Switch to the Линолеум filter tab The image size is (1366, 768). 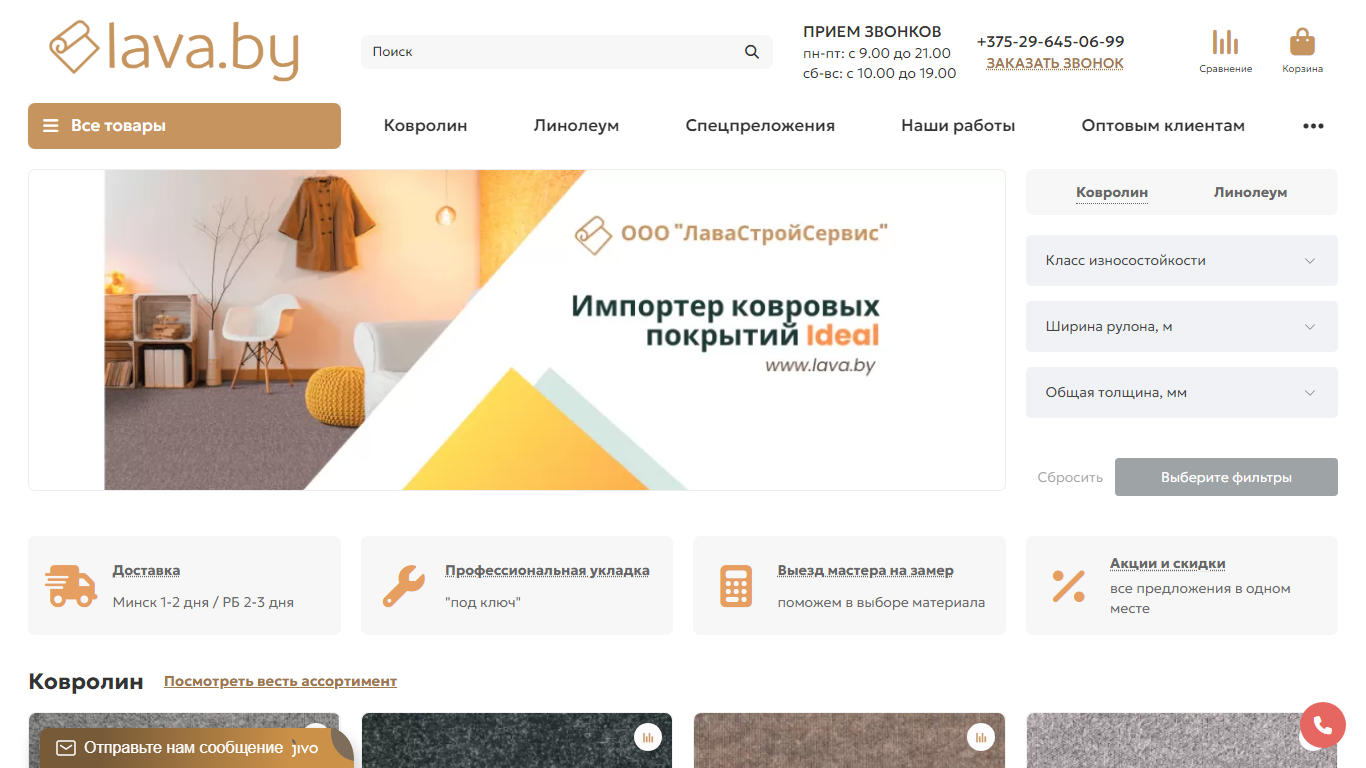1250,193
